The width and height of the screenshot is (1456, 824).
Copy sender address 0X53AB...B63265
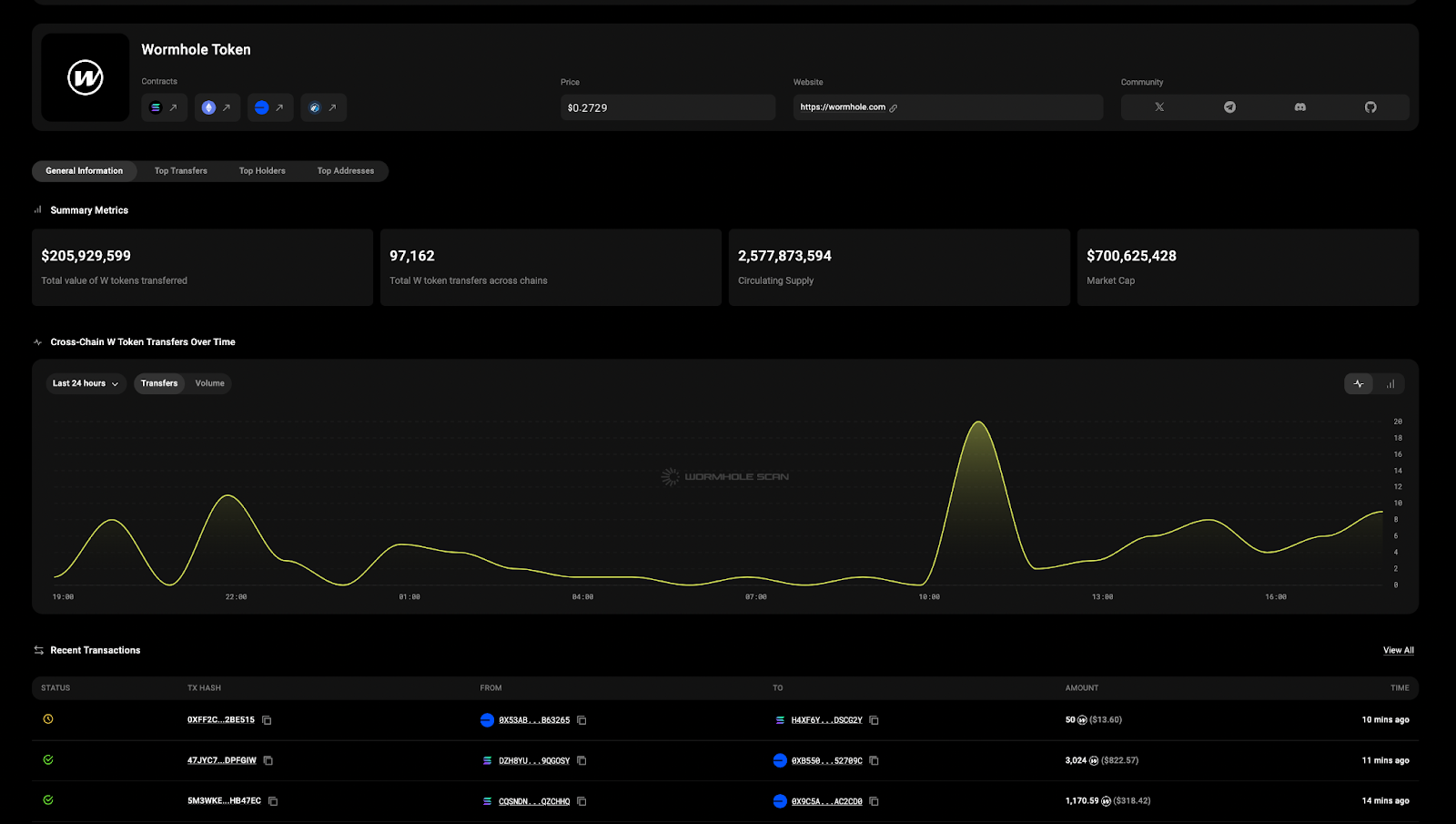581,720
